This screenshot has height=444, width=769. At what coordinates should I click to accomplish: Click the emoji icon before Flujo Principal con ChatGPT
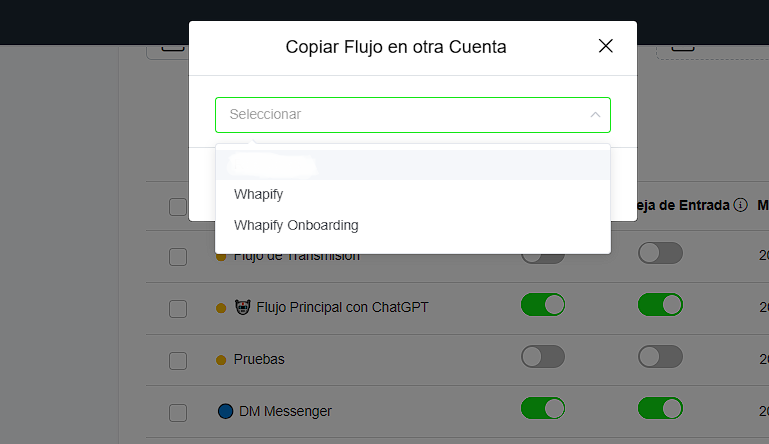click(242, 307)
